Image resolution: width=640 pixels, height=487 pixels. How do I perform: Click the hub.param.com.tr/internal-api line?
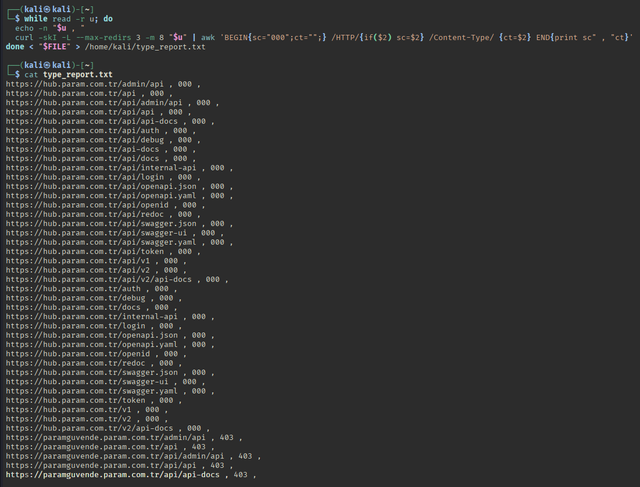click(x=110, y=317)
